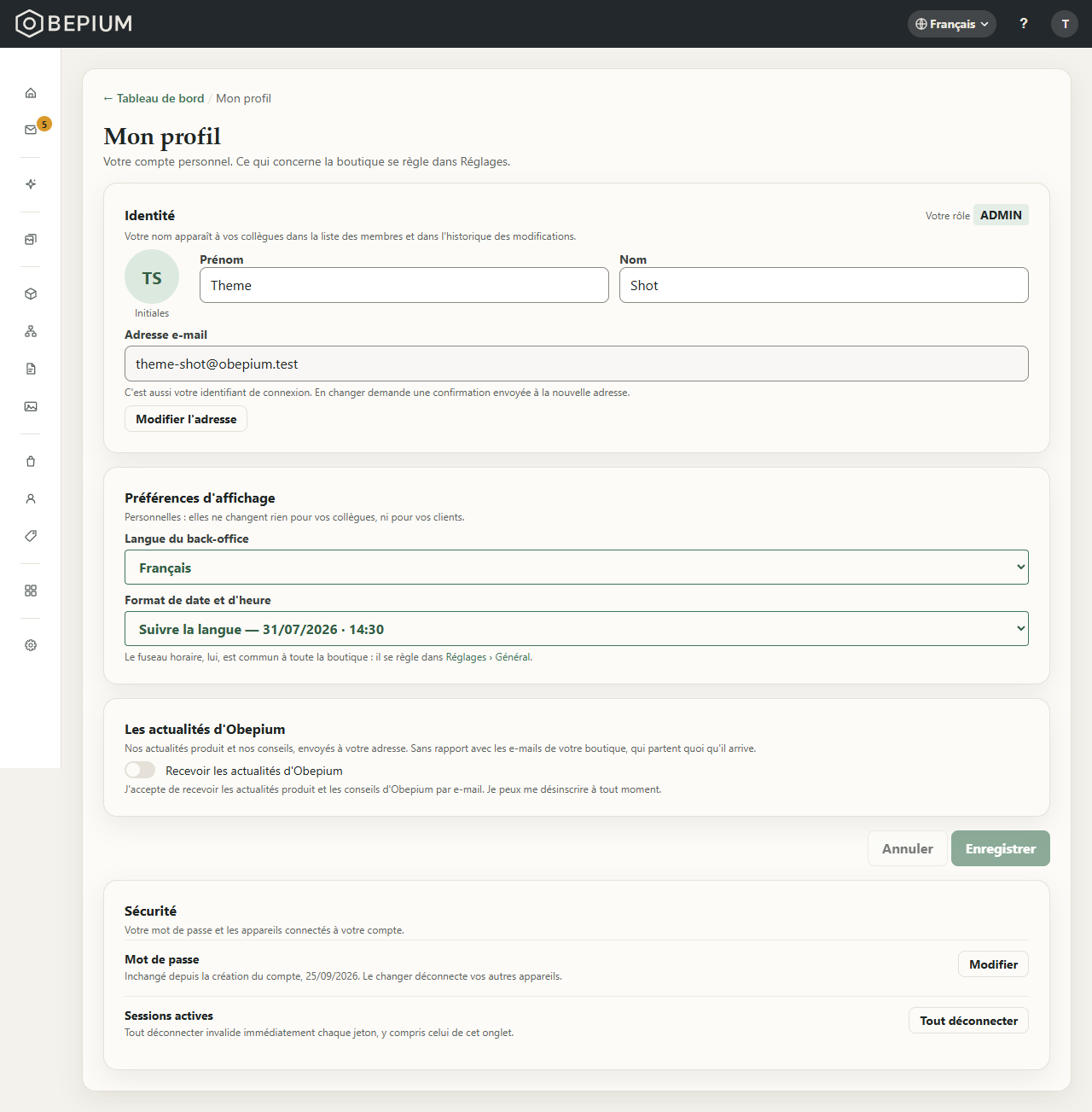Click the Sessions actives label
This screenshot has height=1112, width=1092.
[169, 1016]
